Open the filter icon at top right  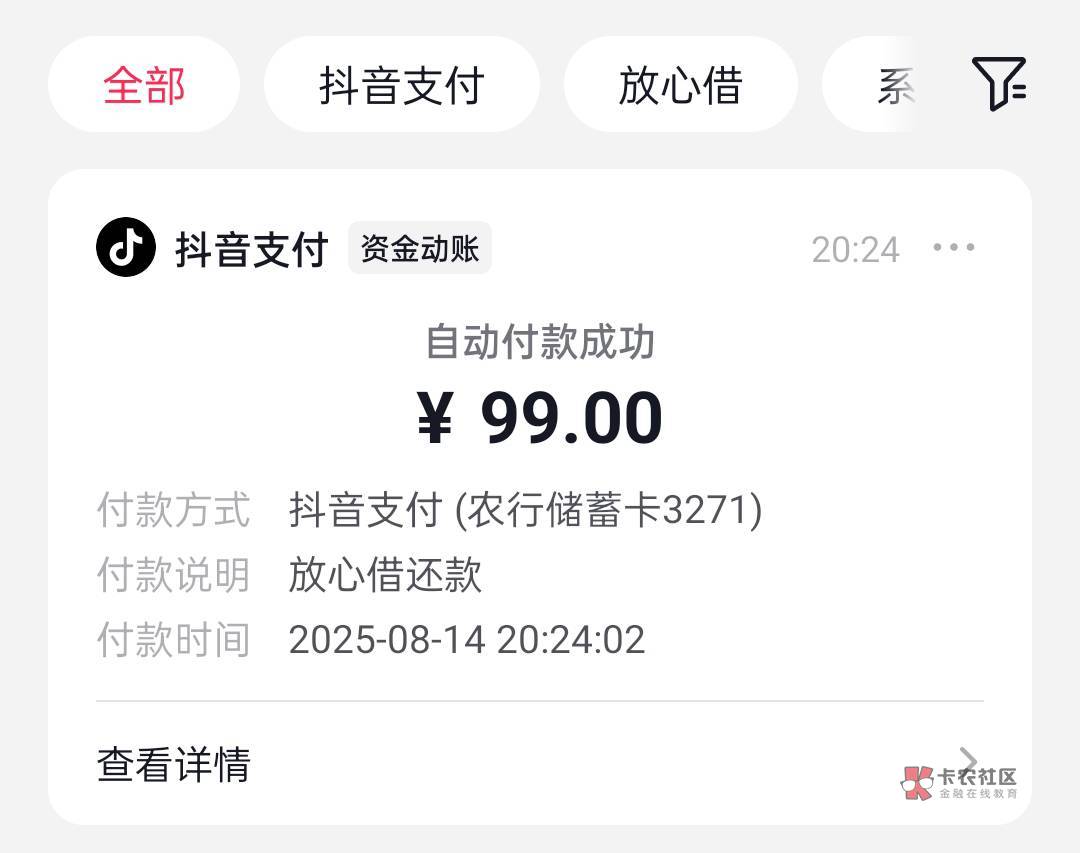pos(999,83)
